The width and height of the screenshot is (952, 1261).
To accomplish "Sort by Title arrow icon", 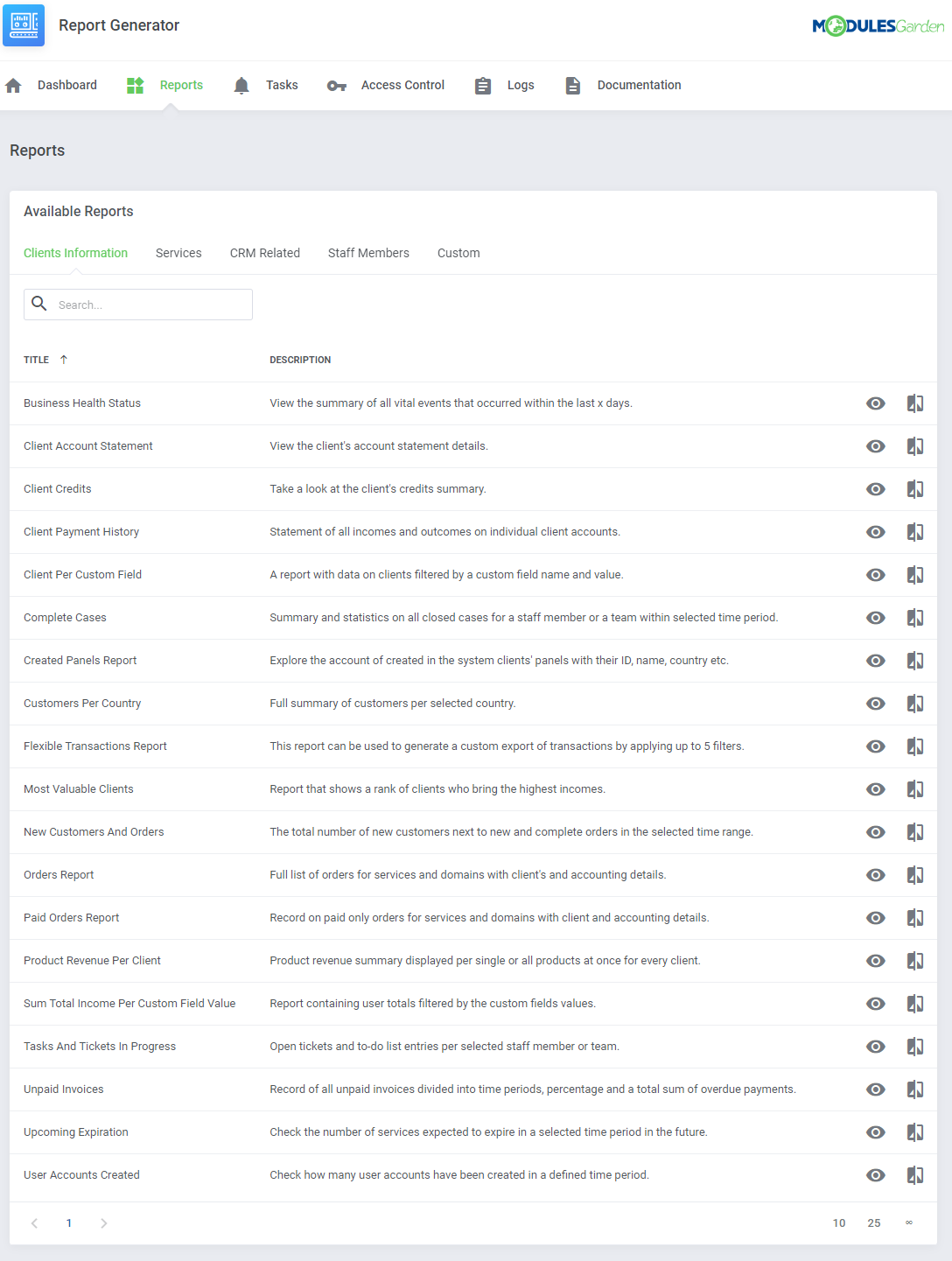I will coord(64,360).
